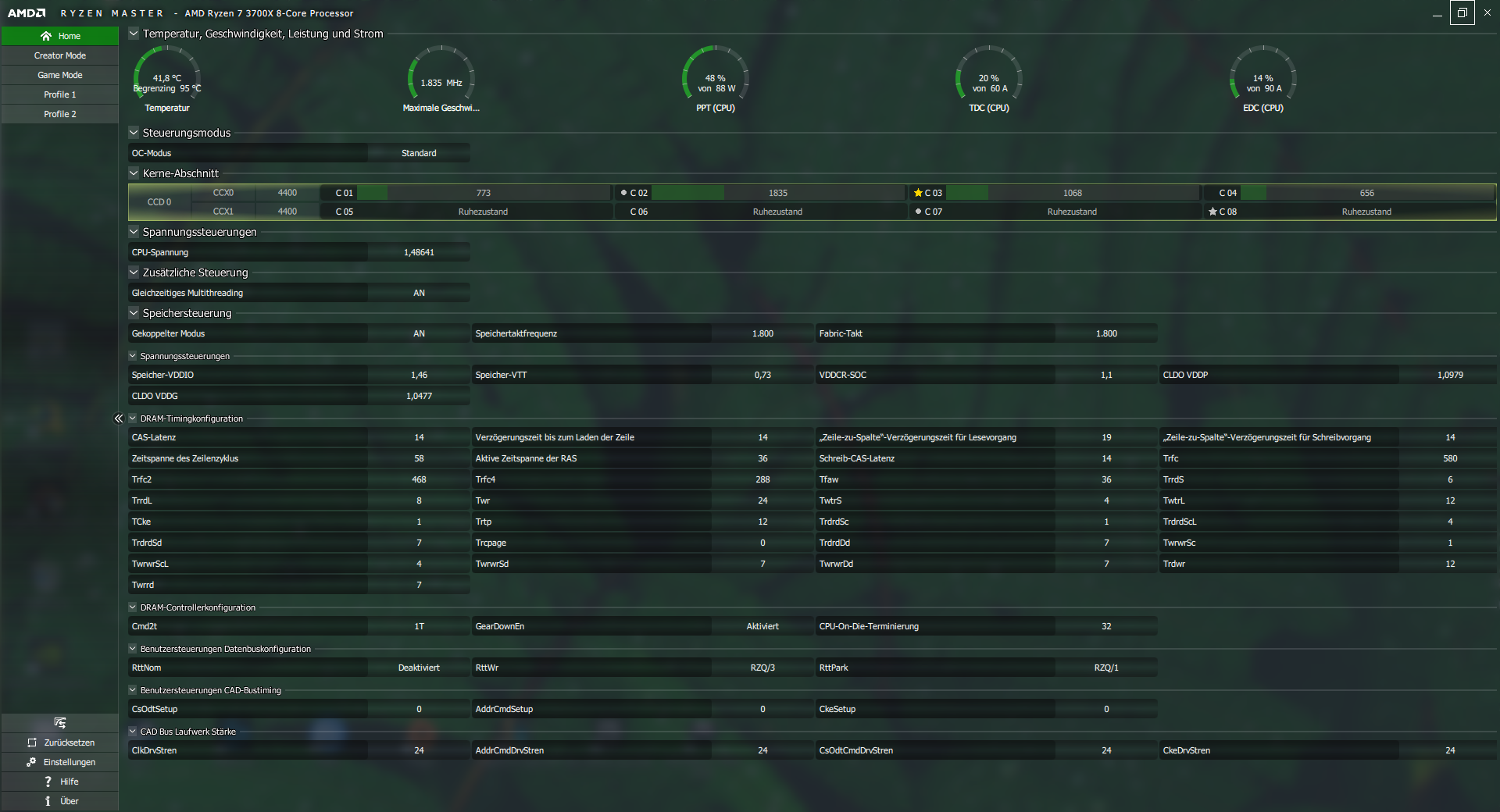Click the CCX0 4400 row
Image resolution: width=1500 pixels, height=812 pixels.
point(255,193)
